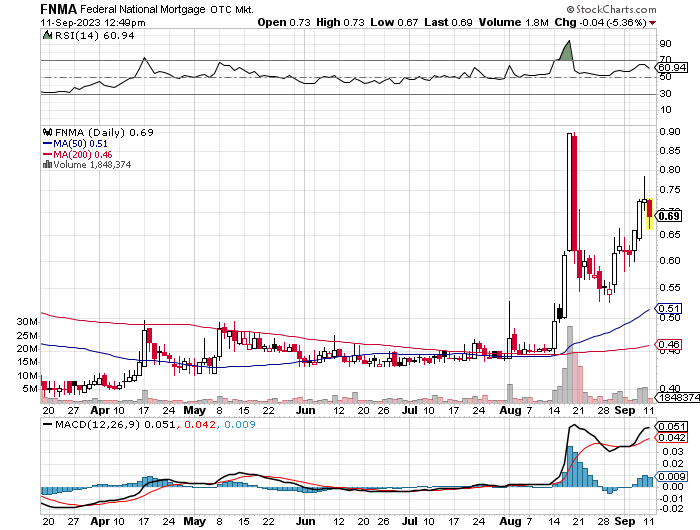Click the candlestick icon beside FNMA (Daily)

click(x=47, y=132)
